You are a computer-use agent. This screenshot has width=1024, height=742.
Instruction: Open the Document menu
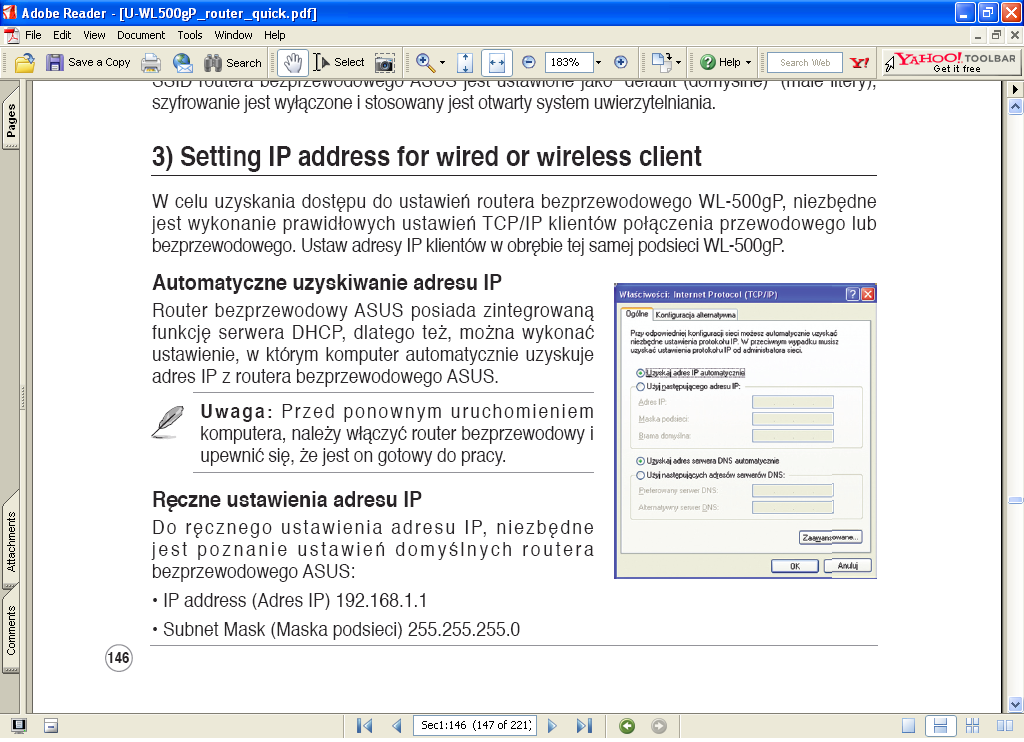(x=141, y=35)
